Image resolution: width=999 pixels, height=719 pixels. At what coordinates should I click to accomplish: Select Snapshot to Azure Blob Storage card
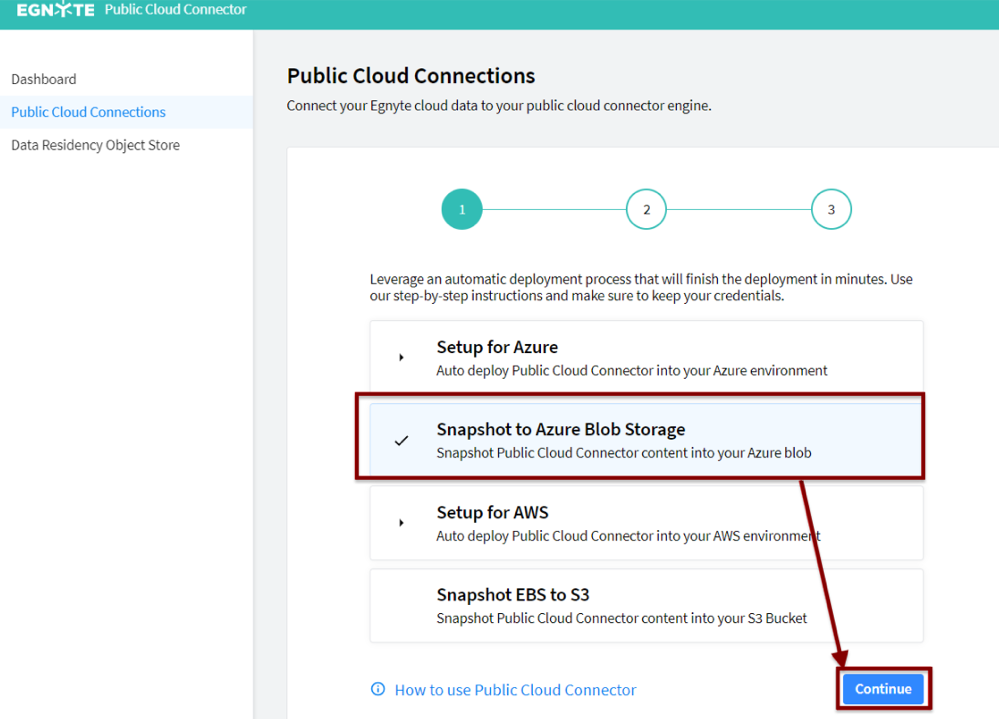coord(646,440)
